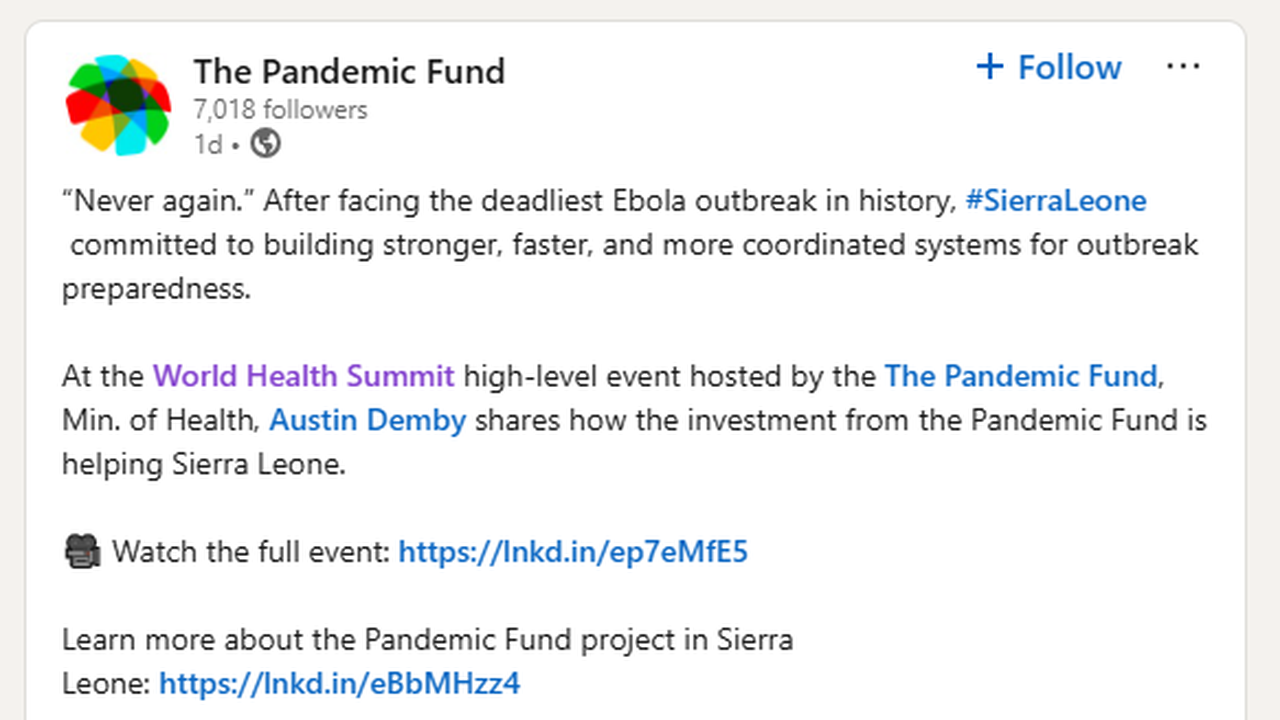The height and width of the screenshot is (720, 1280).
Task: Open Austin Demby's profile link
Action: pos(368,420)
